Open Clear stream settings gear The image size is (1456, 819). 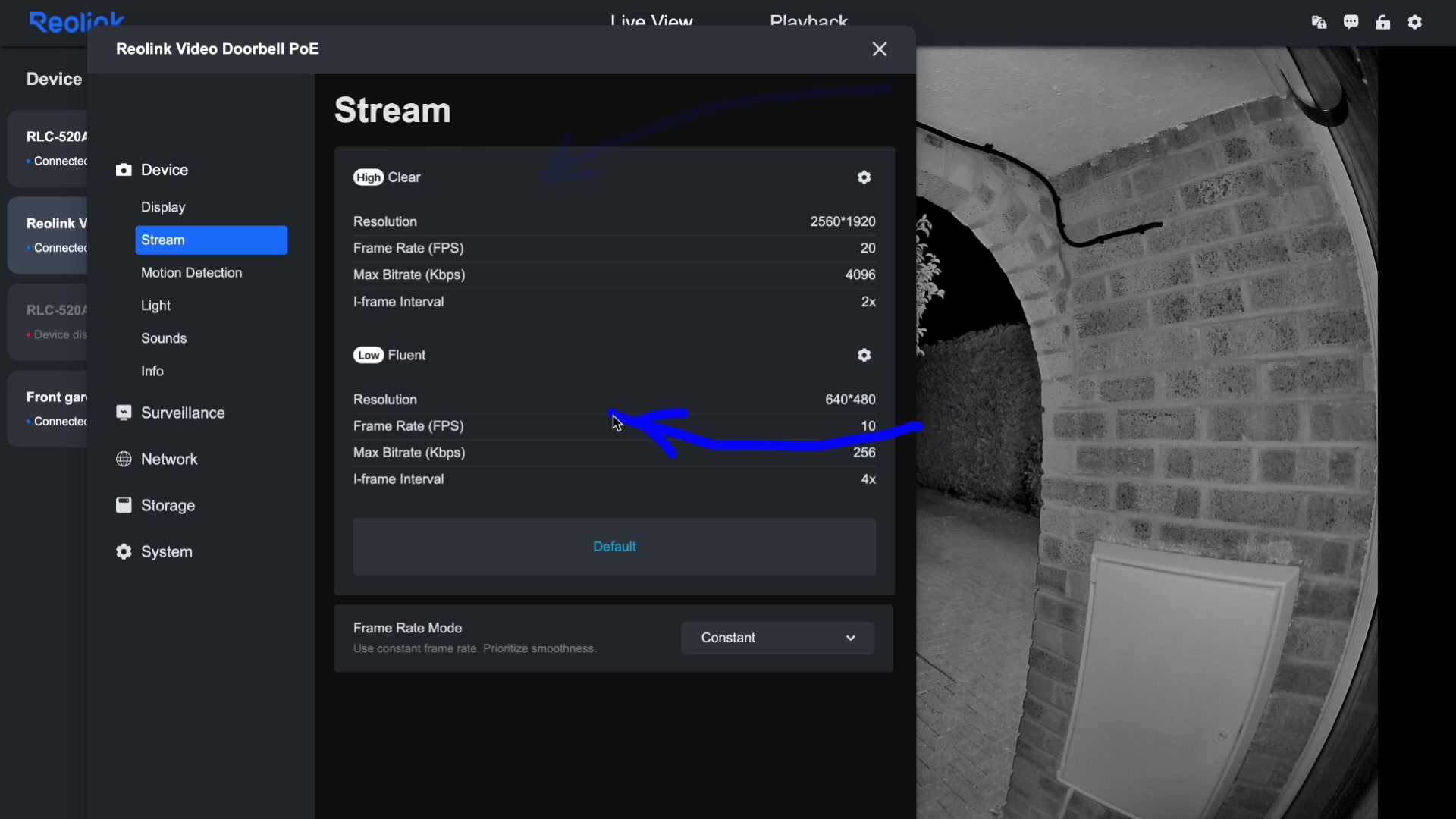pyautogui.click(x=864, y=177)
